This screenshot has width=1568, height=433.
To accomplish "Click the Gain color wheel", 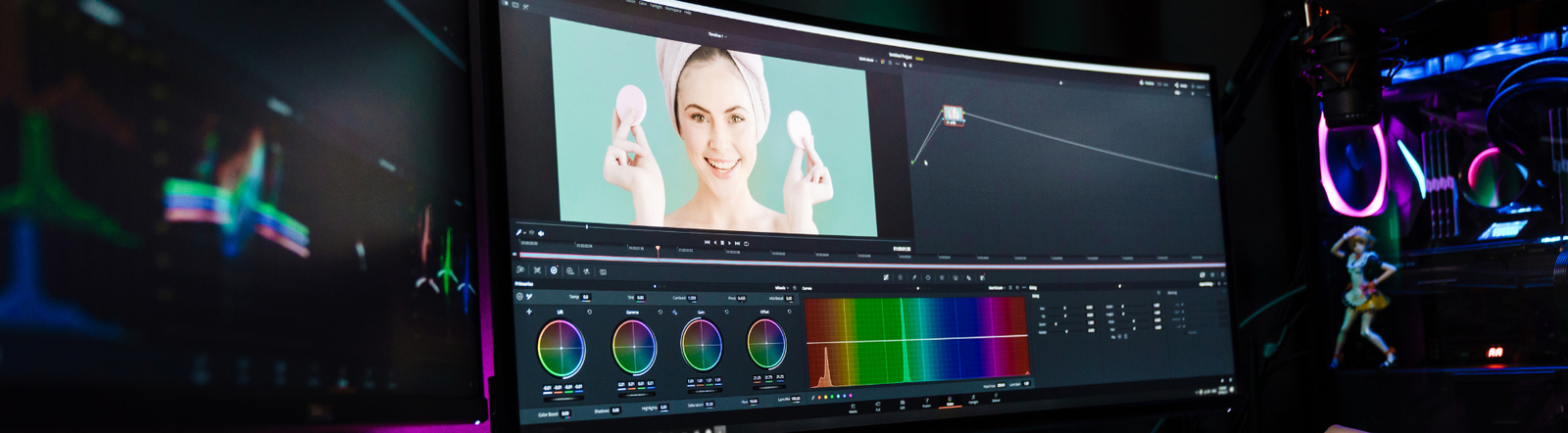I will click(702, 344).
